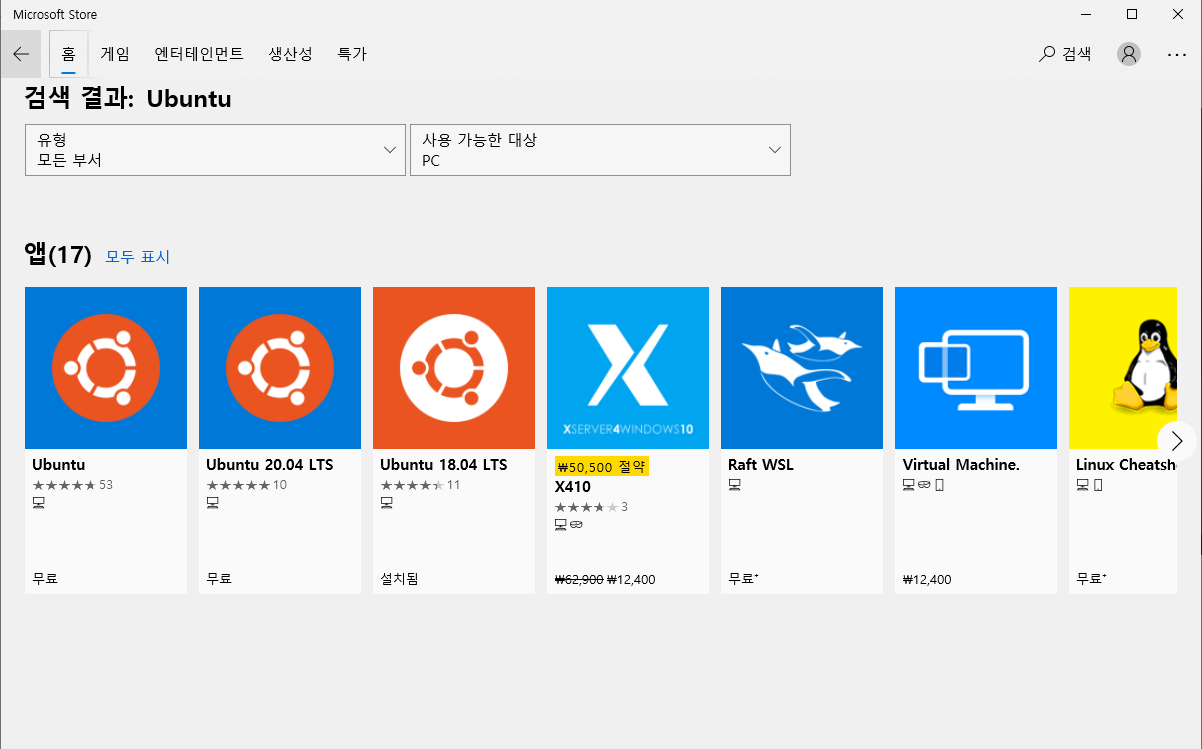Open the Linux Cheatsheet penguin tile
Screen dimensions: 1202x749
(x=1122, y=368)
